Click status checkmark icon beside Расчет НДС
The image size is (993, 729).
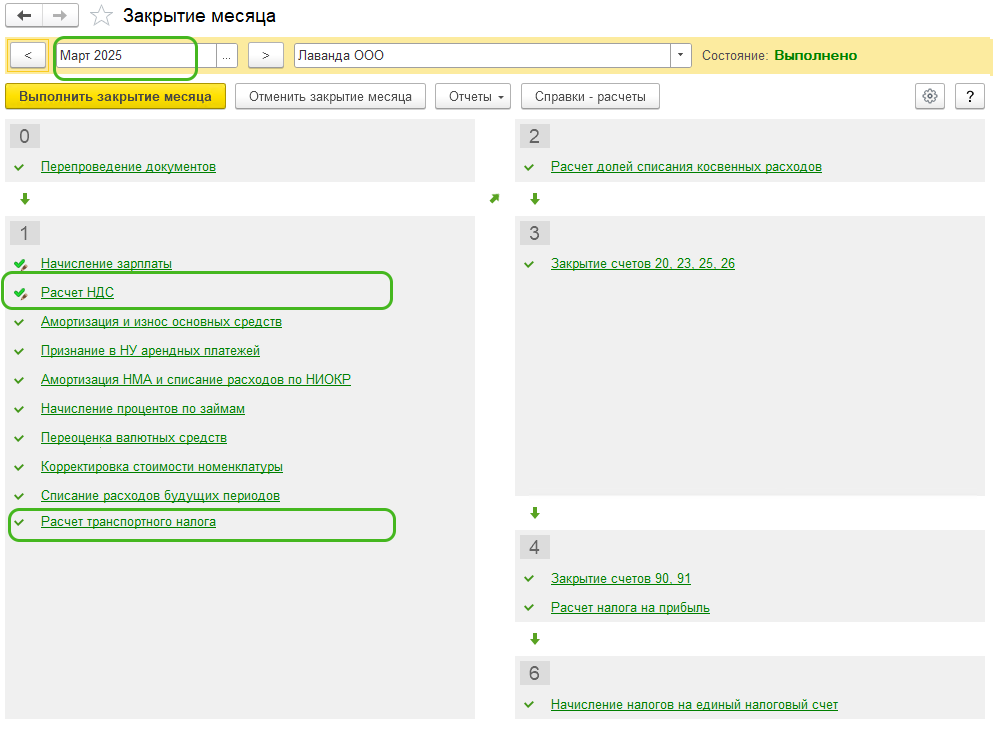tap(20, 293)
